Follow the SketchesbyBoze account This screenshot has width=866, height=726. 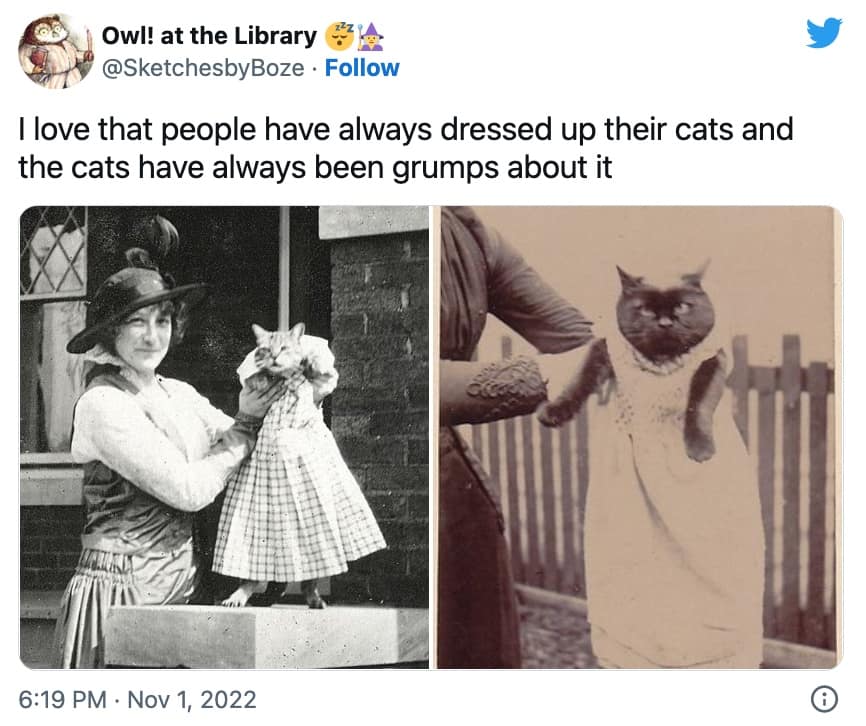362,68
